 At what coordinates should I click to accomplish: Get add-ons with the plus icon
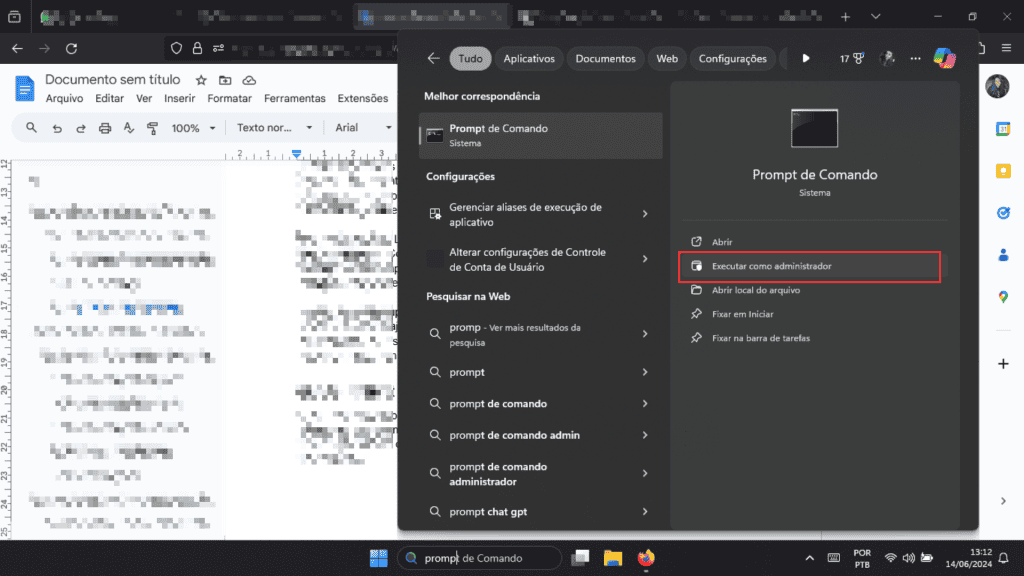tap(1003, 364)
